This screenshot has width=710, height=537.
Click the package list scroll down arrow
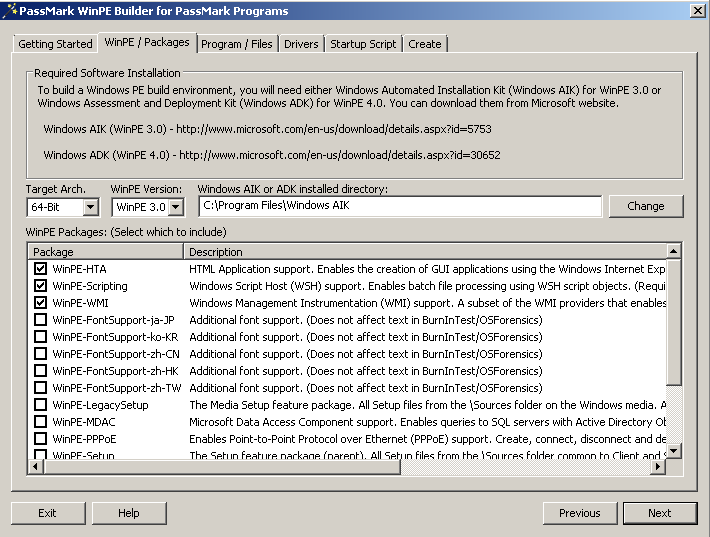(x=674, y=451)
